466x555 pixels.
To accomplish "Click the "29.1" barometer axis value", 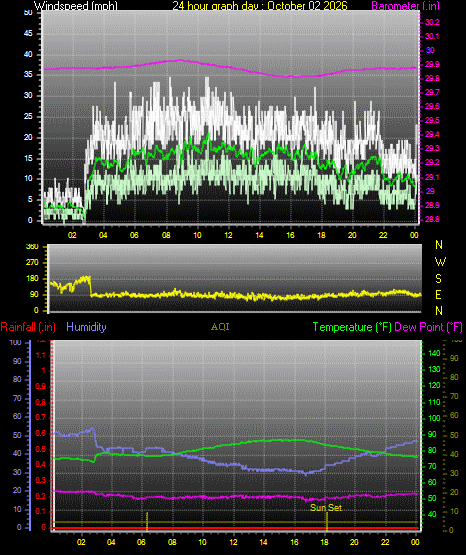I will click(x=432, y=177).
